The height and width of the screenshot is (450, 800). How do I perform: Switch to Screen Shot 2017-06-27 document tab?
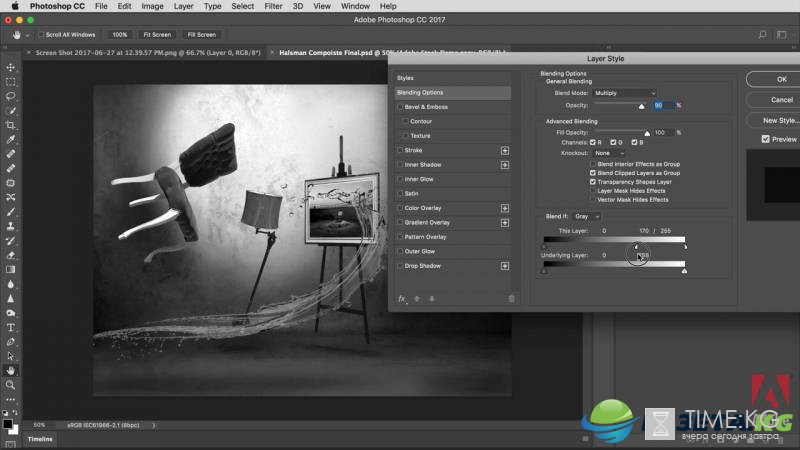(x=148, y=53)
